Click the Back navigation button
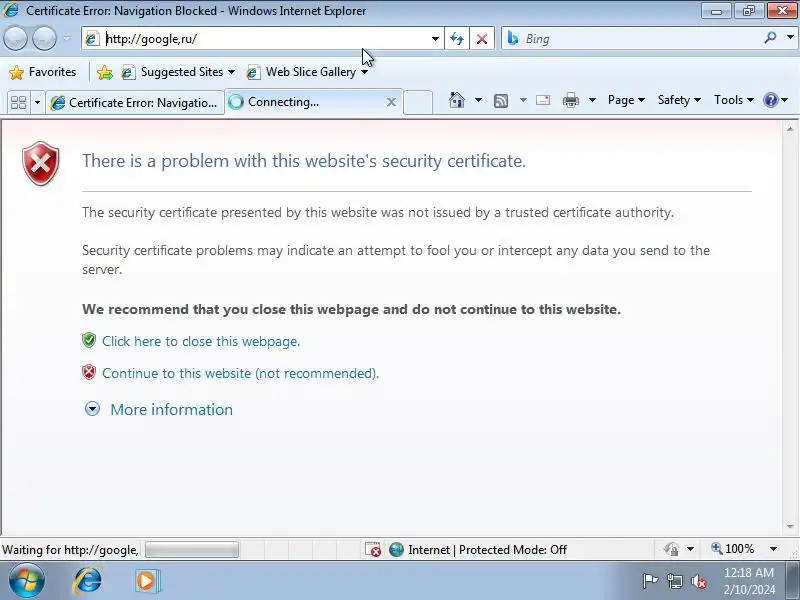800x600 pixels. pos(15,38)
